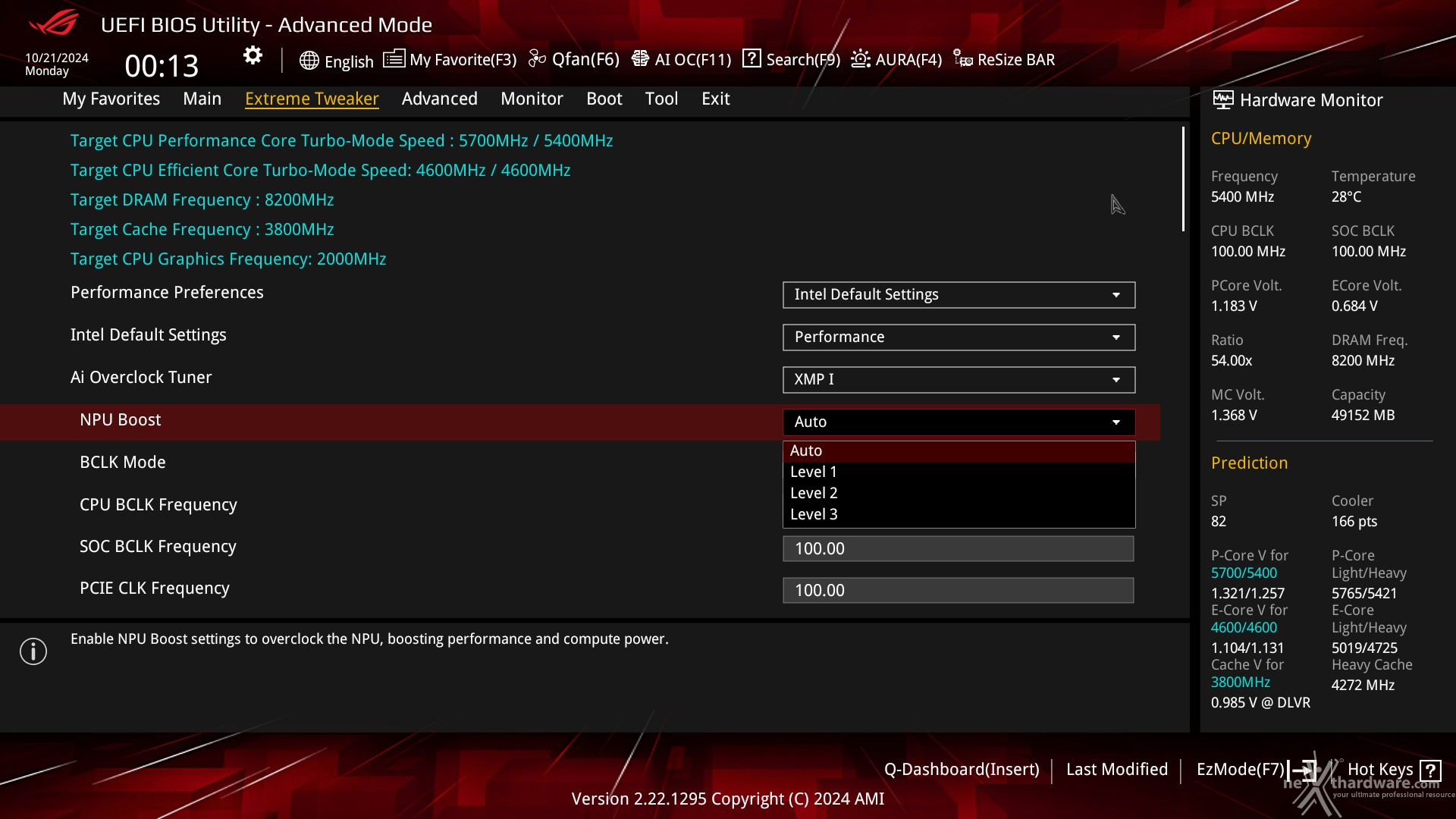Click the ROG logo icon
The height and width of the screenshot is (819, 1456).
54,23
